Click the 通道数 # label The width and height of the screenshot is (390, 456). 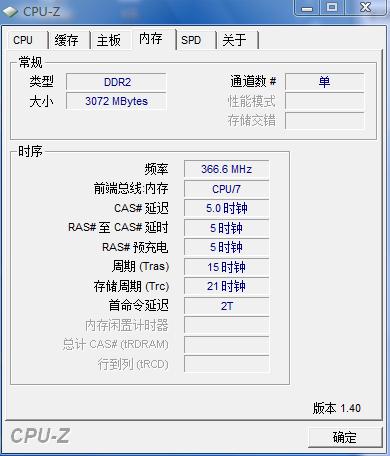(x=253, y=81)
